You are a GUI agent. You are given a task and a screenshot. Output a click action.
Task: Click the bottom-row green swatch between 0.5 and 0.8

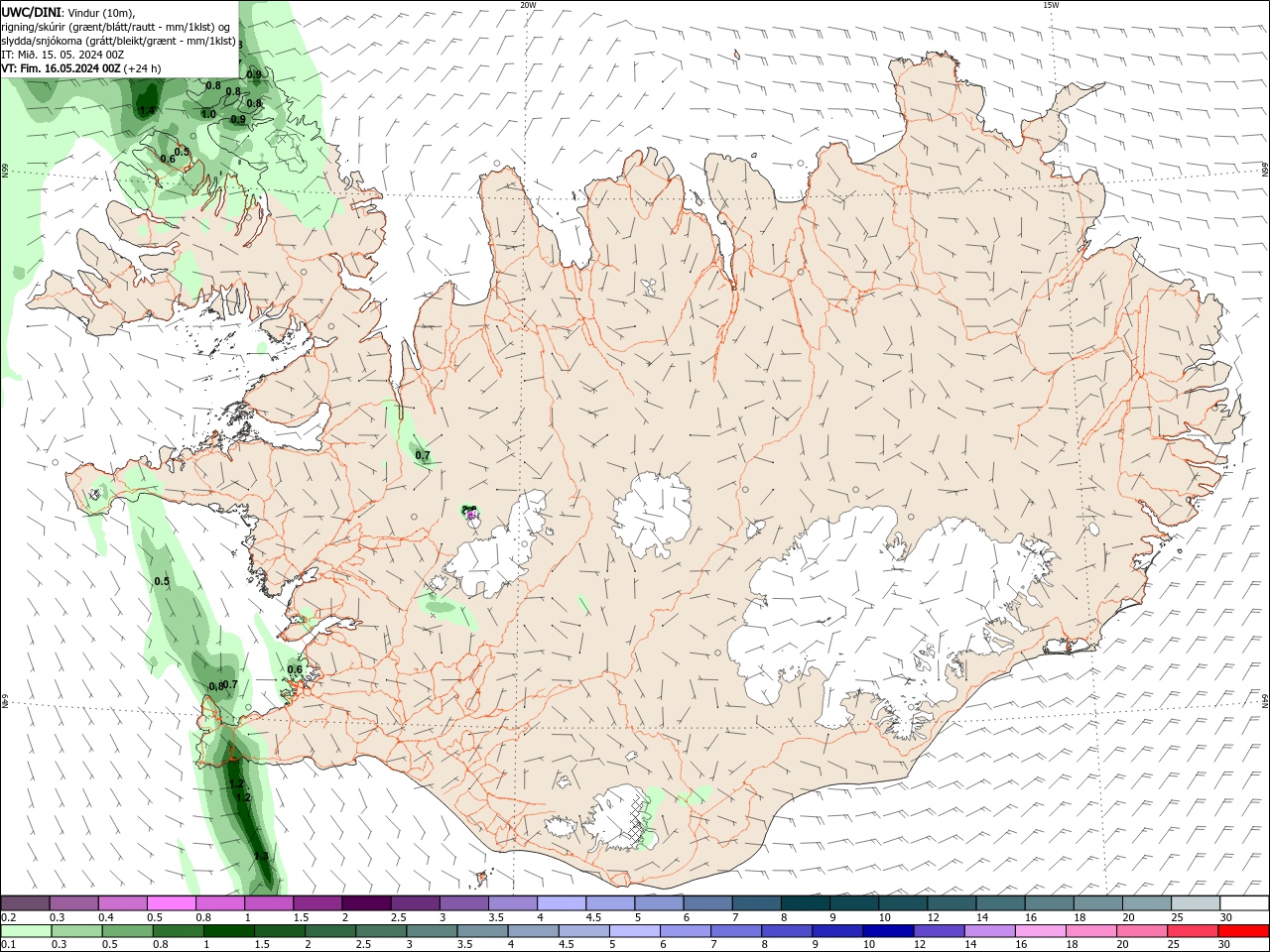point(129,931)
